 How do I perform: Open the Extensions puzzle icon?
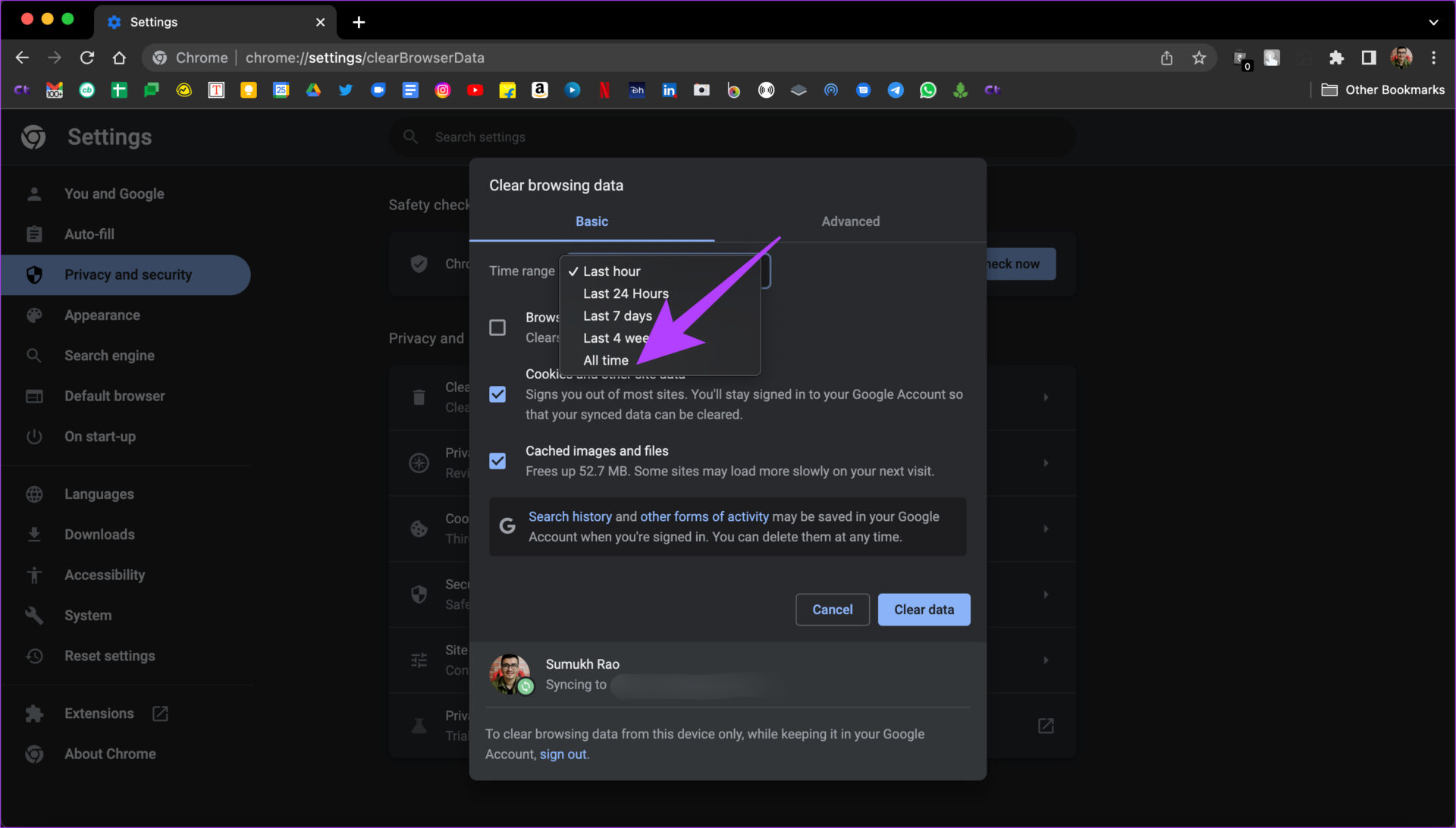(x=1336, y=58)
